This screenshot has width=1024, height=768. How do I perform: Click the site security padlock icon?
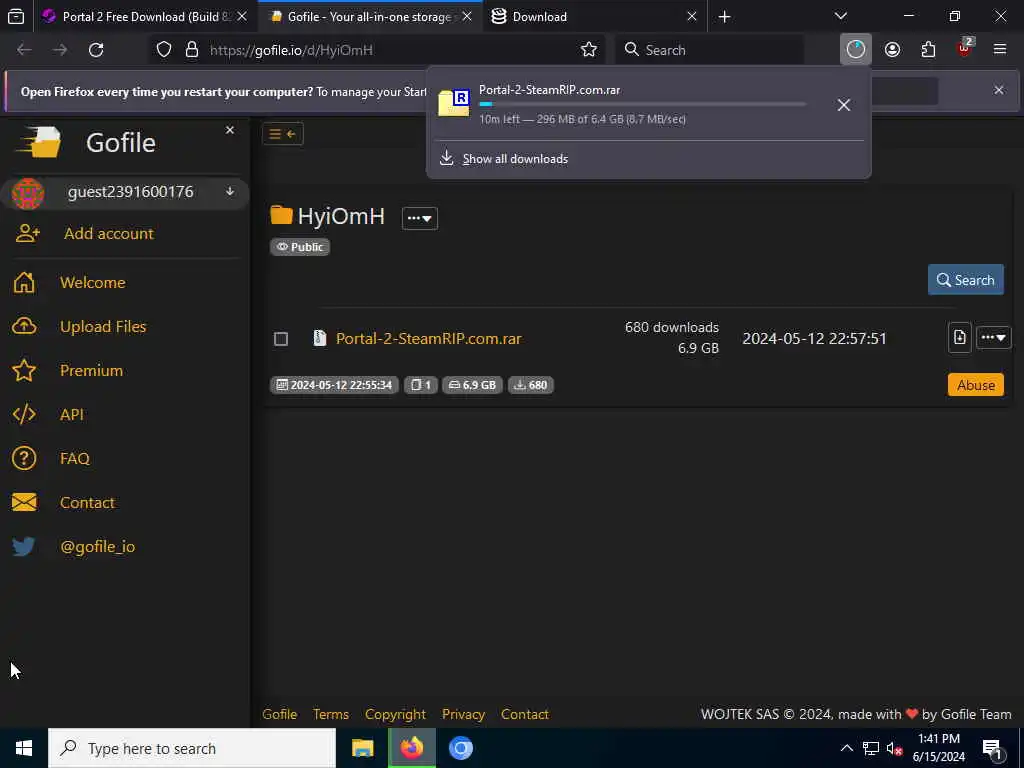tap(191, 50)
